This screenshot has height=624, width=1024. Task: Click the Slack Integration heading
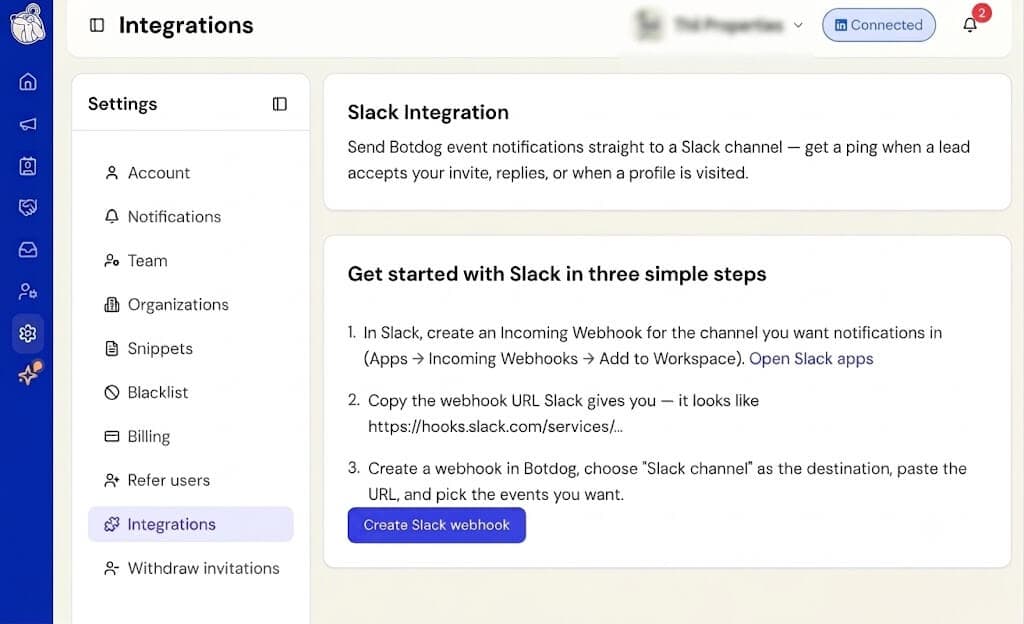pyautogui.click(x=428, y=112)
